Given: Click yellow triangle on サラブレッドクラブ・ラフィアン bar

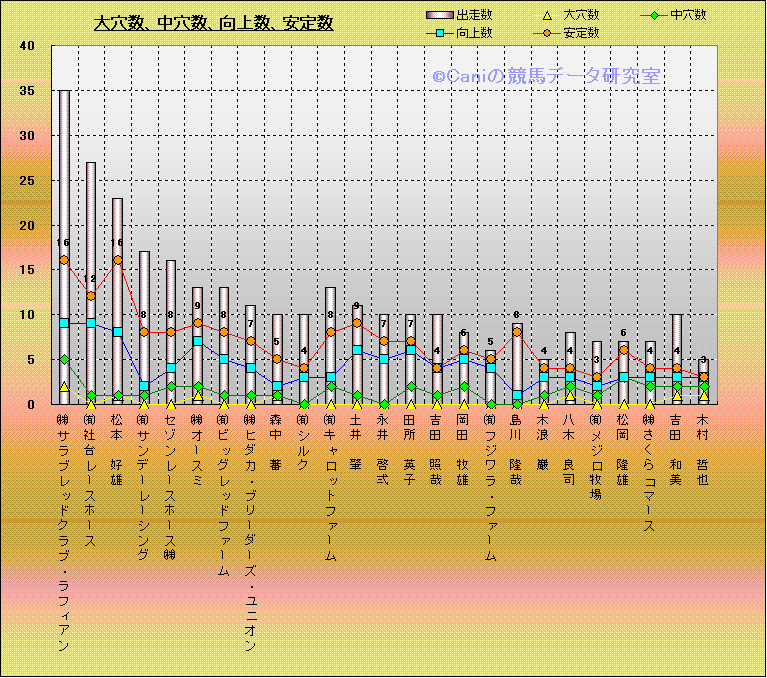Looking at the screenshot, I should pyautogui.click(x=64, y=386).
